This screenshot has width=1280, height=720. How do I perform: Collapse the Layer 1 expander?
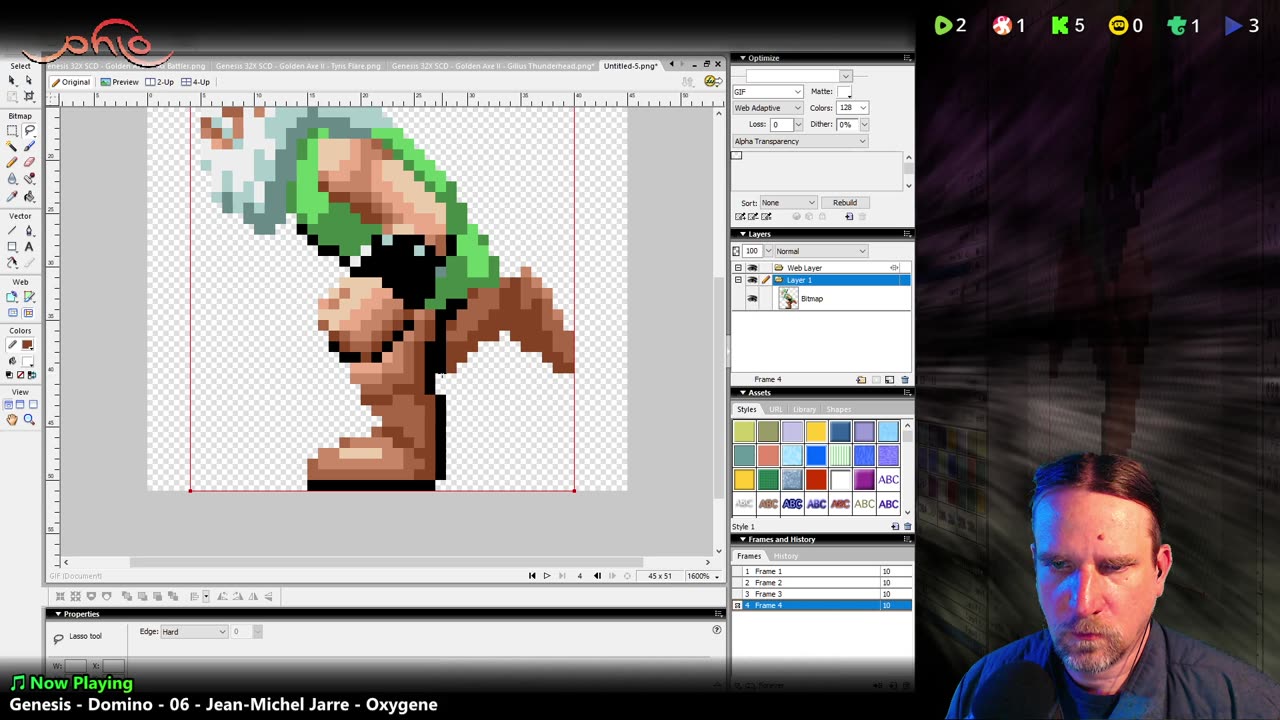738,280
